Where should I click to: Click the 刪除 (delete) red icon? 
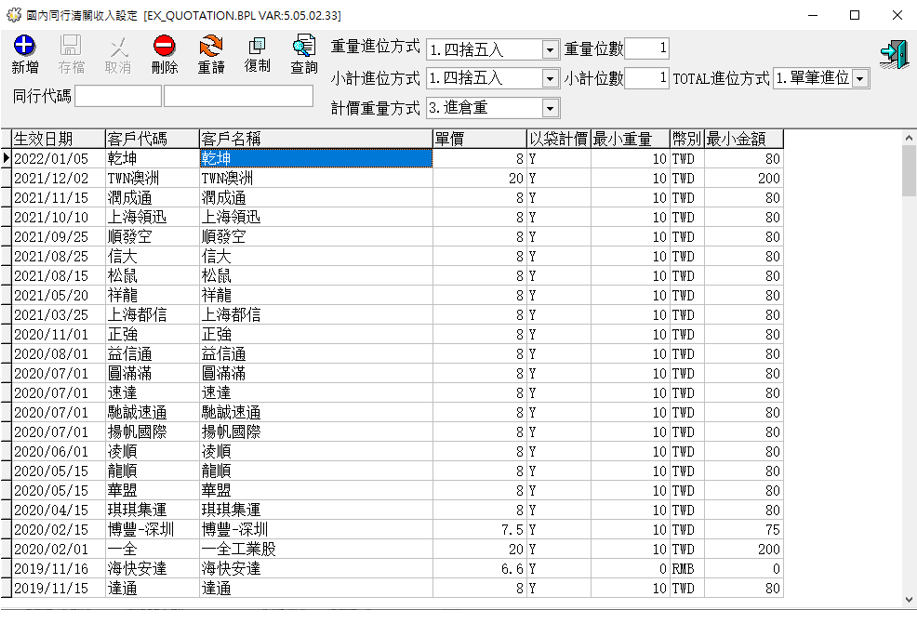point(164,47)
